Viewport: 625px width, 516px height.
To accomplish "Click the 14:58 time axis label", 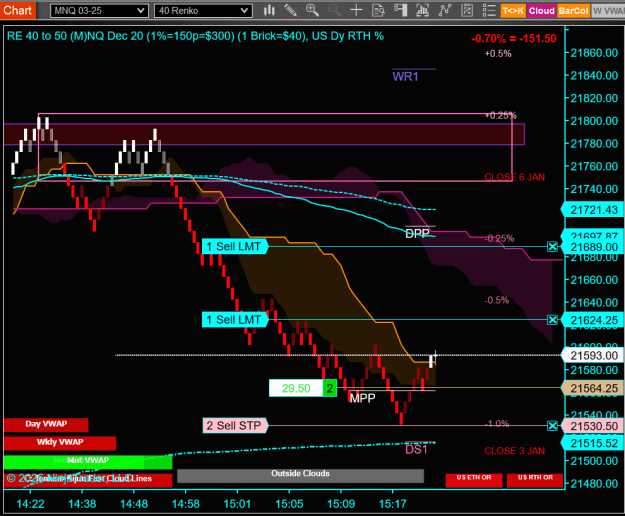I will pyautogui.click(x=185, y=504).
